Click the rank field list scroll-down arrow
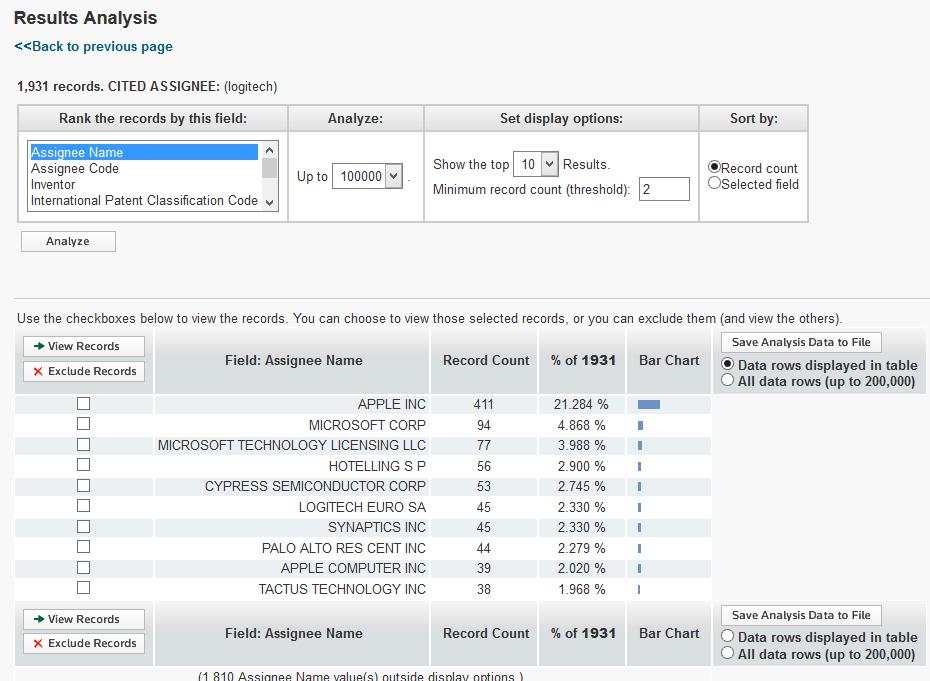 click(269, 203)
